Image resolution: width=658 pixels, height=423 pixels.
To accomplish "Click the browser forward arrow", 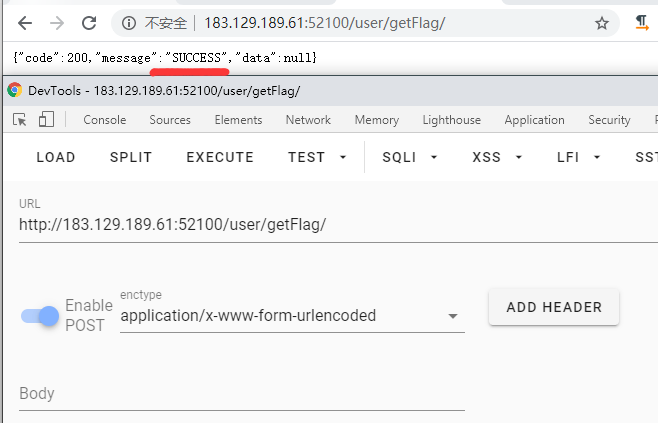I will [x=57, y=22].
